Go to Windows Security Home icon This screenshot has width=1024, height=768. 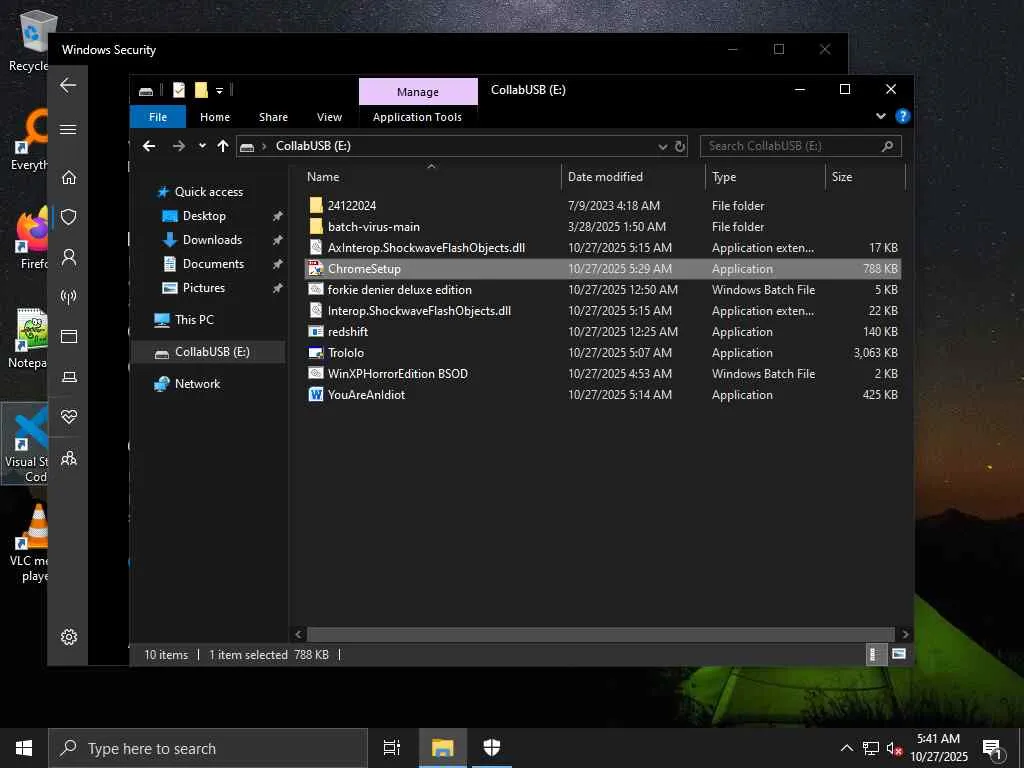[x=69, y=177]
